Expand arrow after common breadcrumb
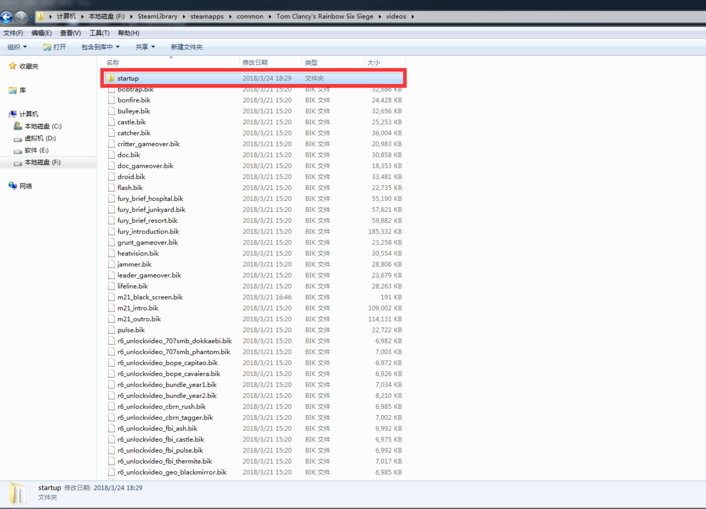Image resolution: width=706 pixels, height=509 pixels. pyautogui.click(x=270, y=17)
